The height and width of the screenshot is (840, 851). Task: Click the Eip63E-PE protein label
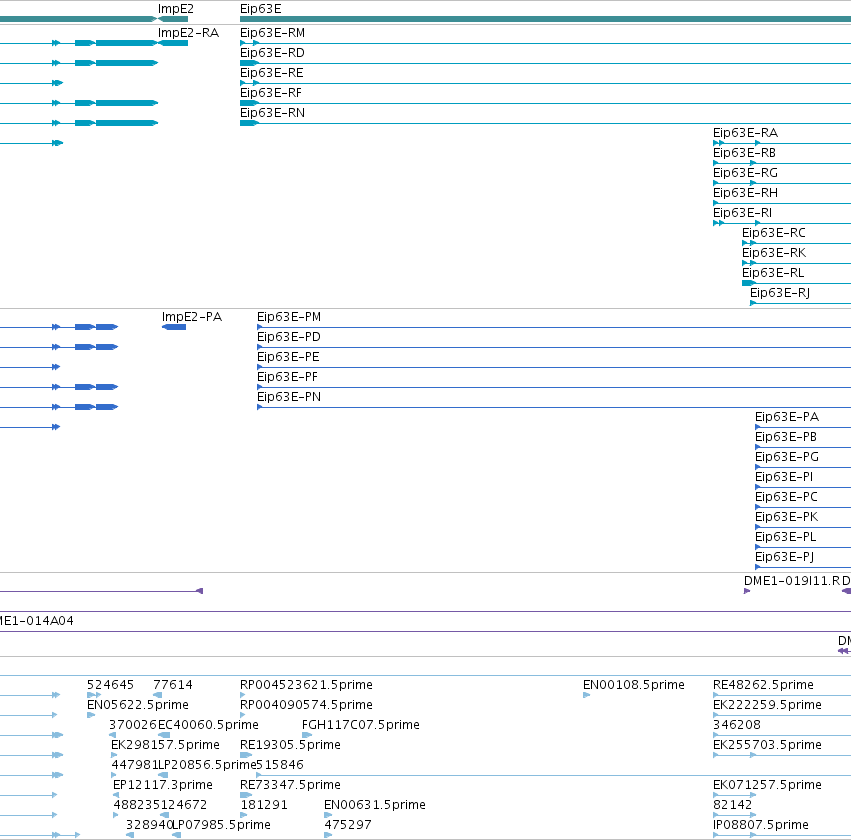pyautogui.click(x=288, y=358)
